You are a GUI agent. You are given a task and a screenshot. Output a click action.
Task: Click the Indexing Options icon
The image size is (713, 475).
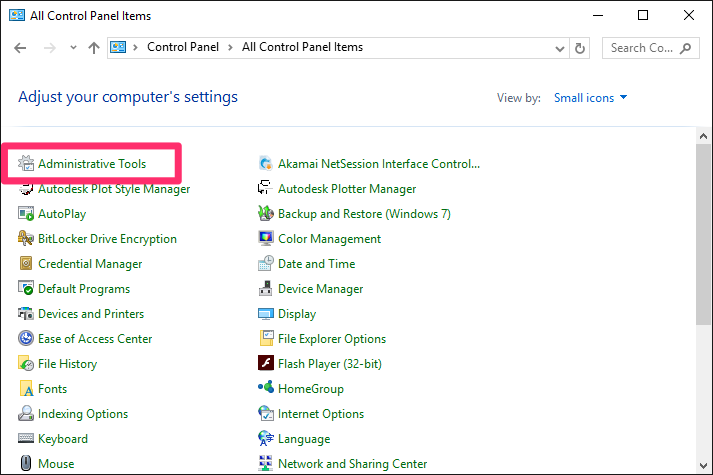(26, 413)
